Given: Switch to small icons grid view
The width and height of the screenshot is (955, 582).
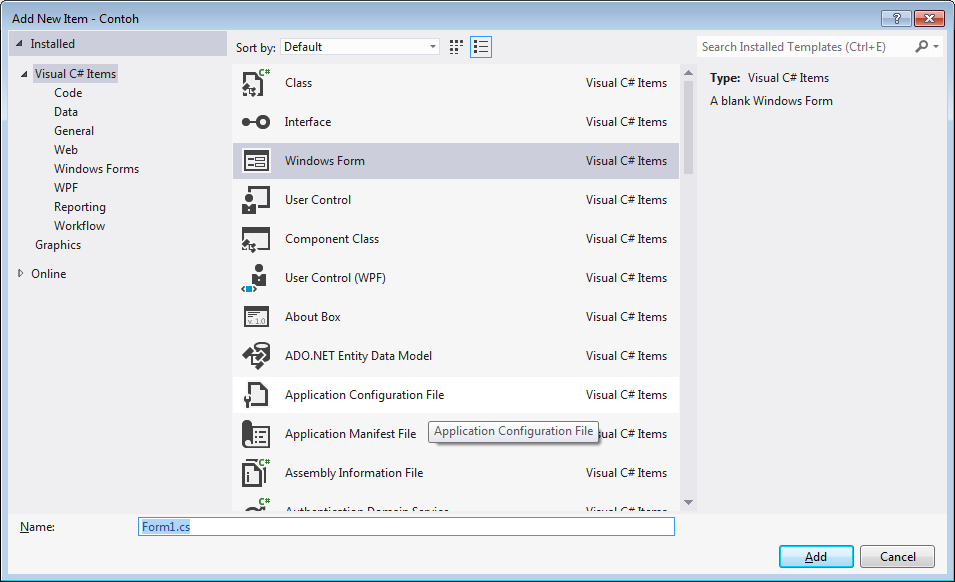Looking at the screenshot, I should tap(456, 47).
